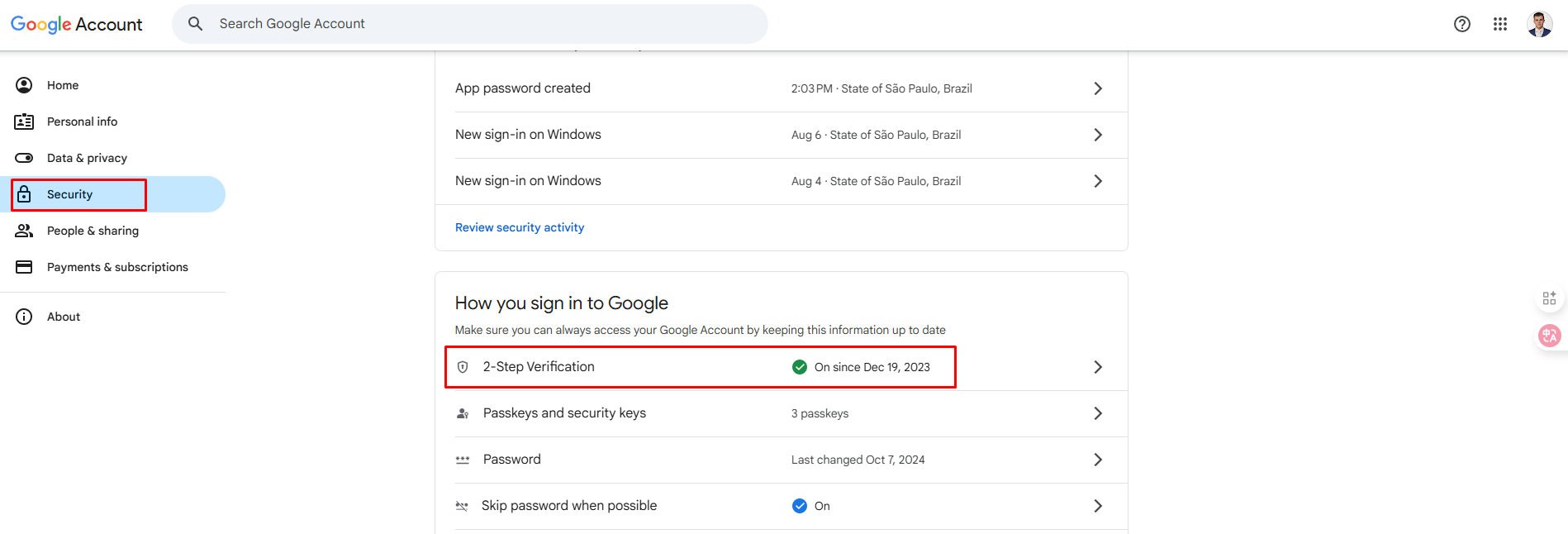The image size is (1568, 534).
Task: Open the profile avatar menu
Action: click(x=1540, y=24)
